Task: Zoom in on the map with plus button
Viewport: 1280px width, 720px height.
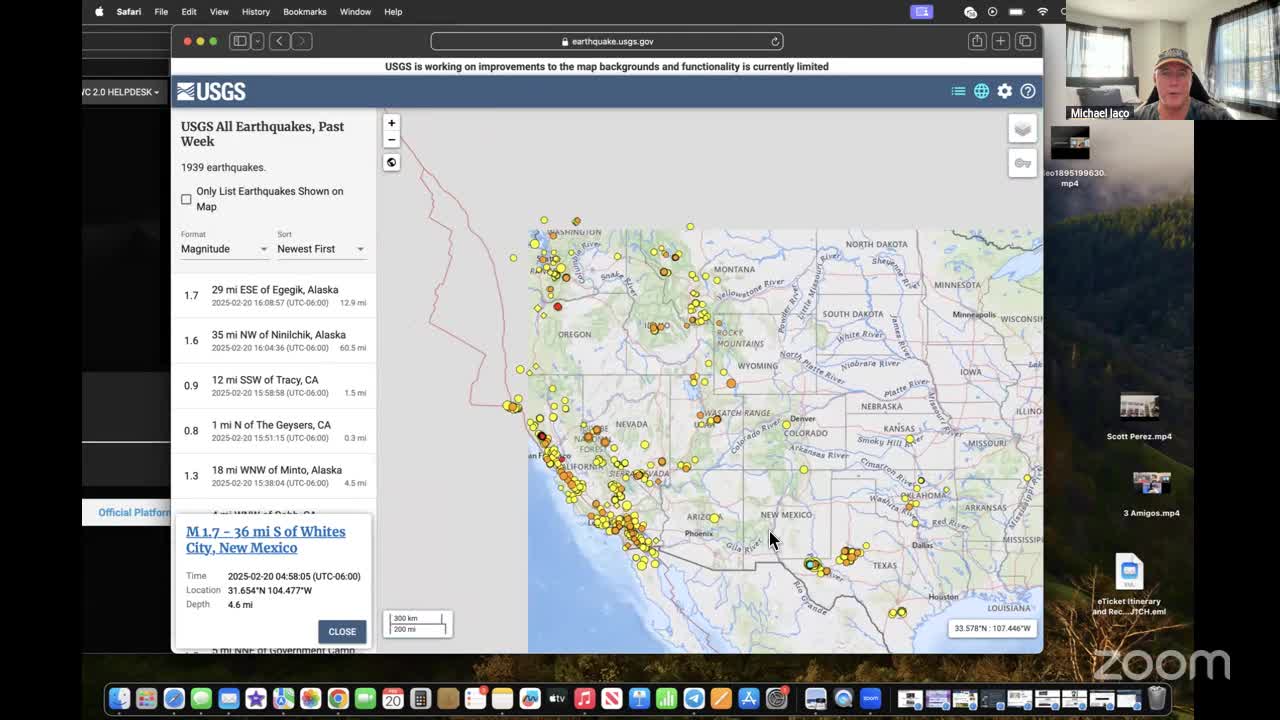Action: pos(391,123)
